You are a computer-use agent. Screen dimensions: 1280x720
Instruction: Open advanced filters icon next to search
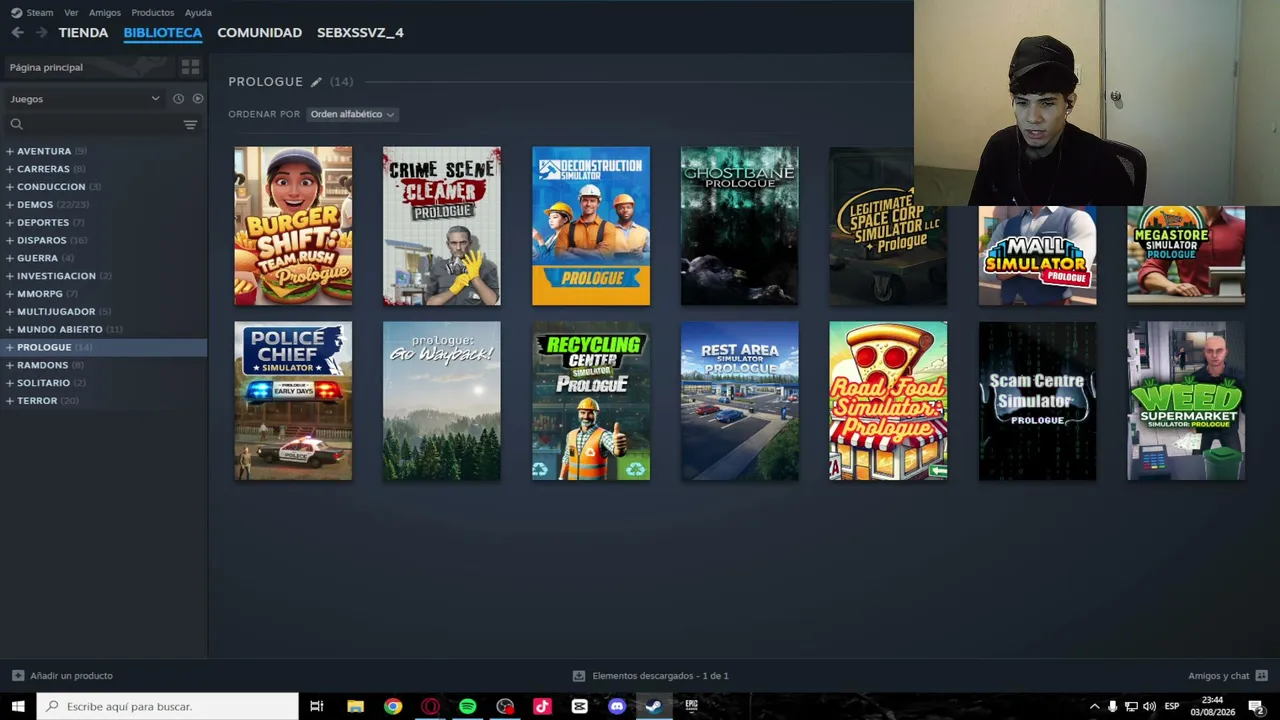click(x=190, y=124)
